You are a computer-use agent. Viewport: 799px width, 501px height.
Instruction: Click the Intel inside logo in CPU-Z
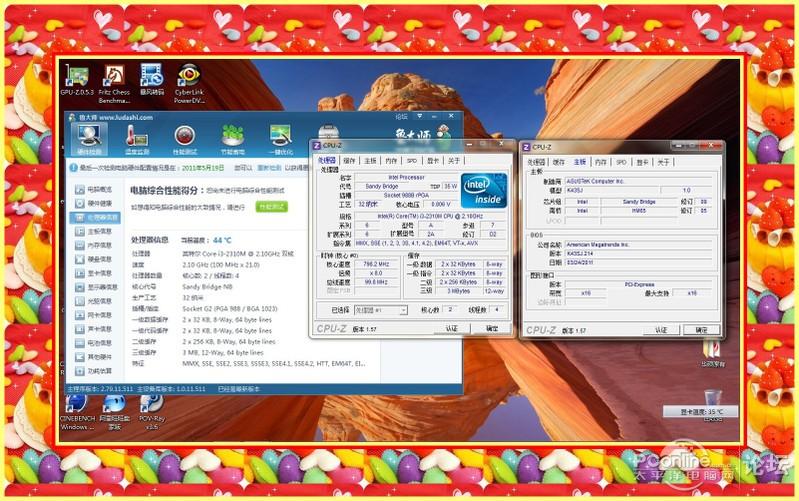pyautogui.click(x=484, y=191)
